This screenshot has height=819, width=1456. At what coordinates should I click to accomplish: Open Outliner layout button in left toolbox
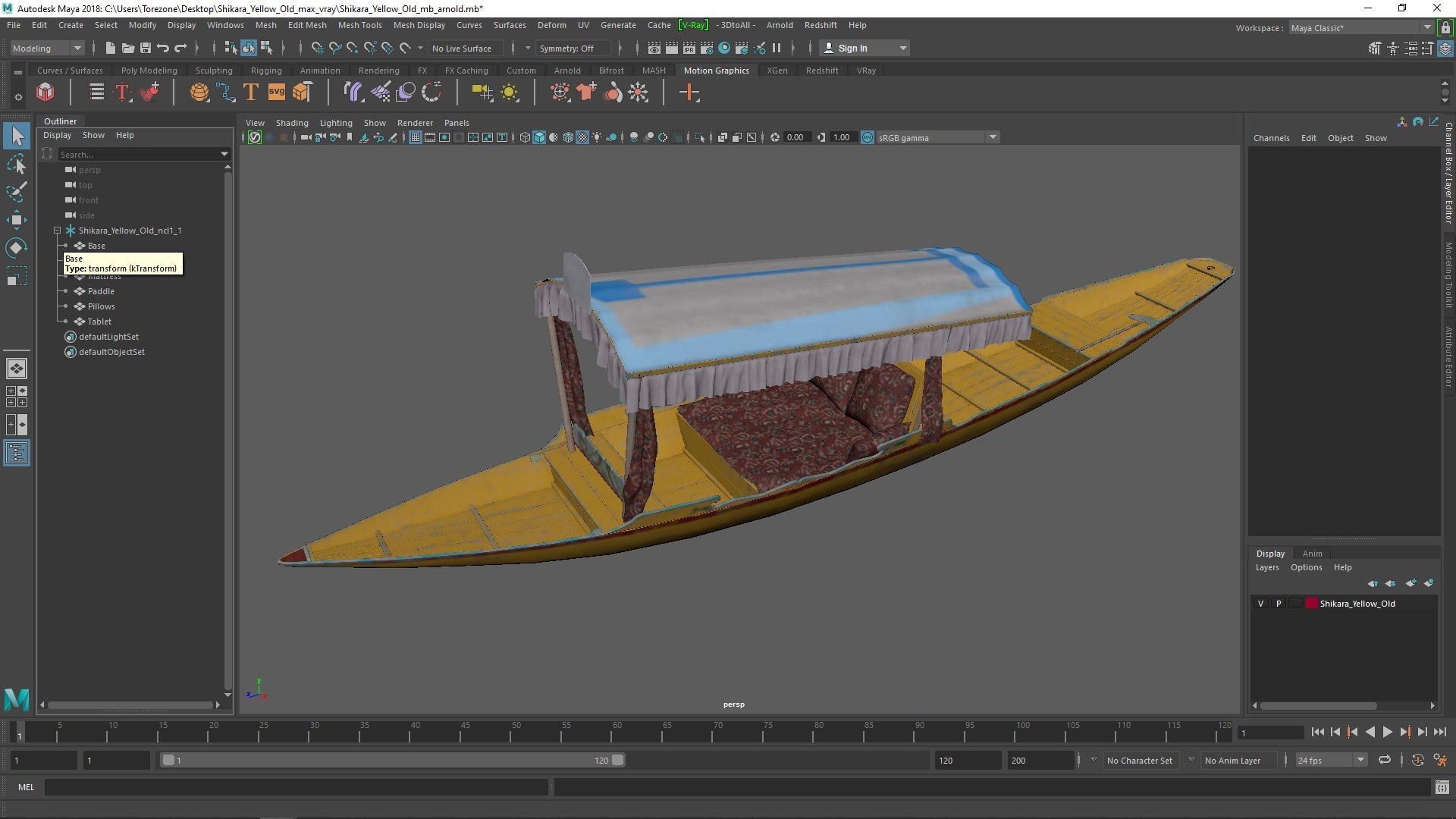[x=17, y=453]
